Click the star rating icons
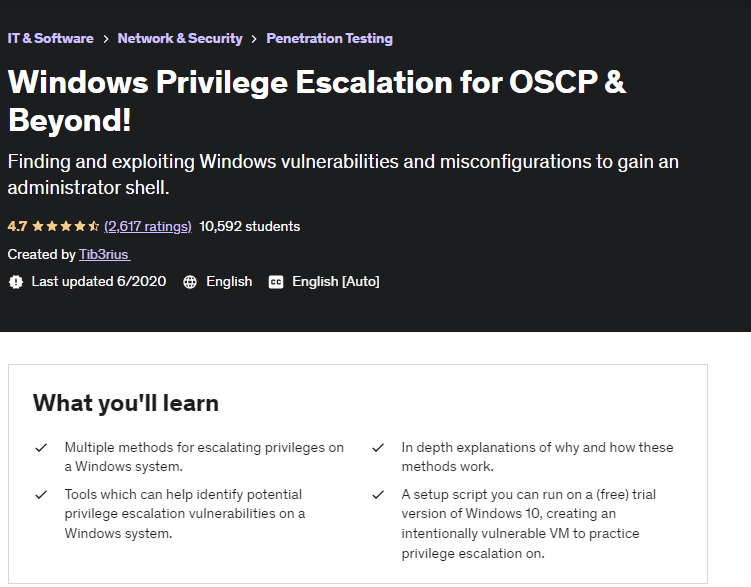This screenshot has height=587, width=751. pos(66,226)
